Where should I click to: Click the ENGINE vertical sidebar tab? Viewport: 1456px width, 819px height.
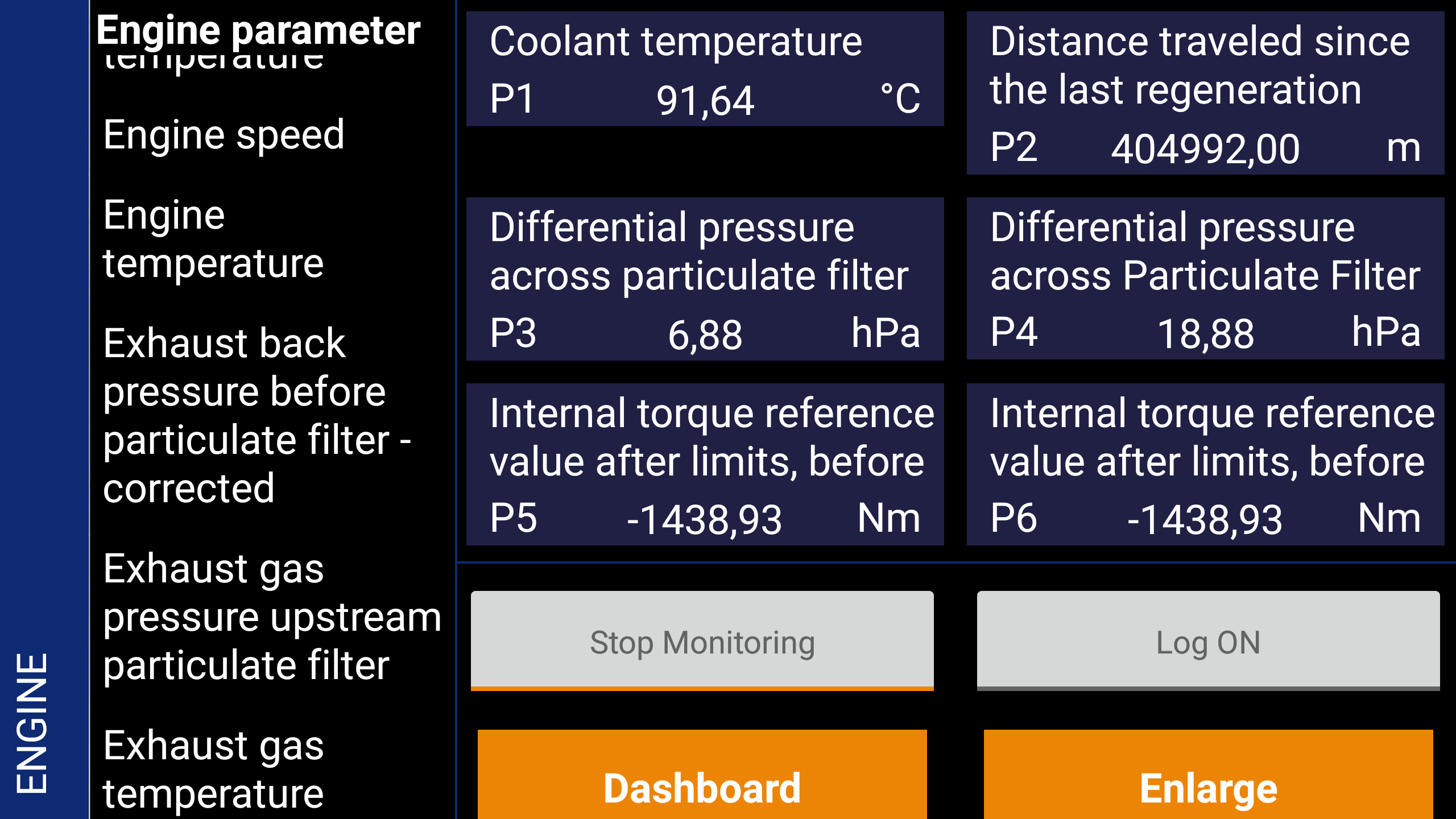(32, 722)
